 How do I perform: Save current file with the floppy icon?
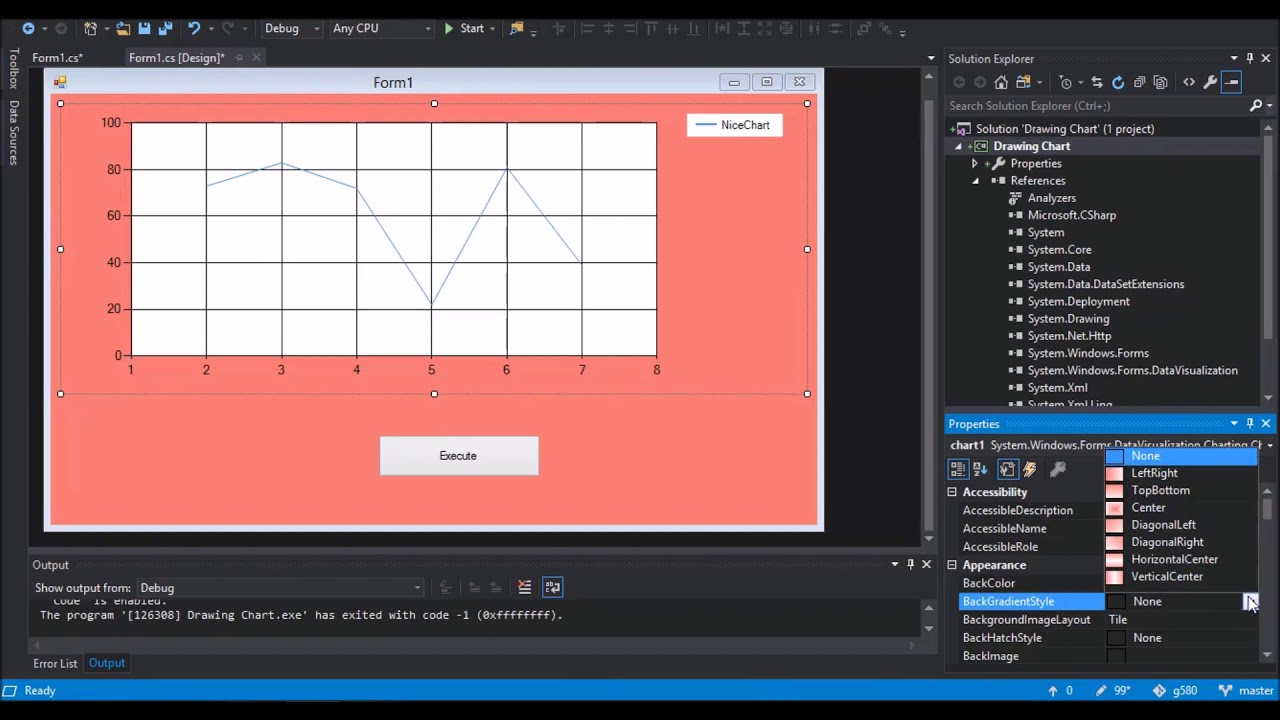(144, 28)
